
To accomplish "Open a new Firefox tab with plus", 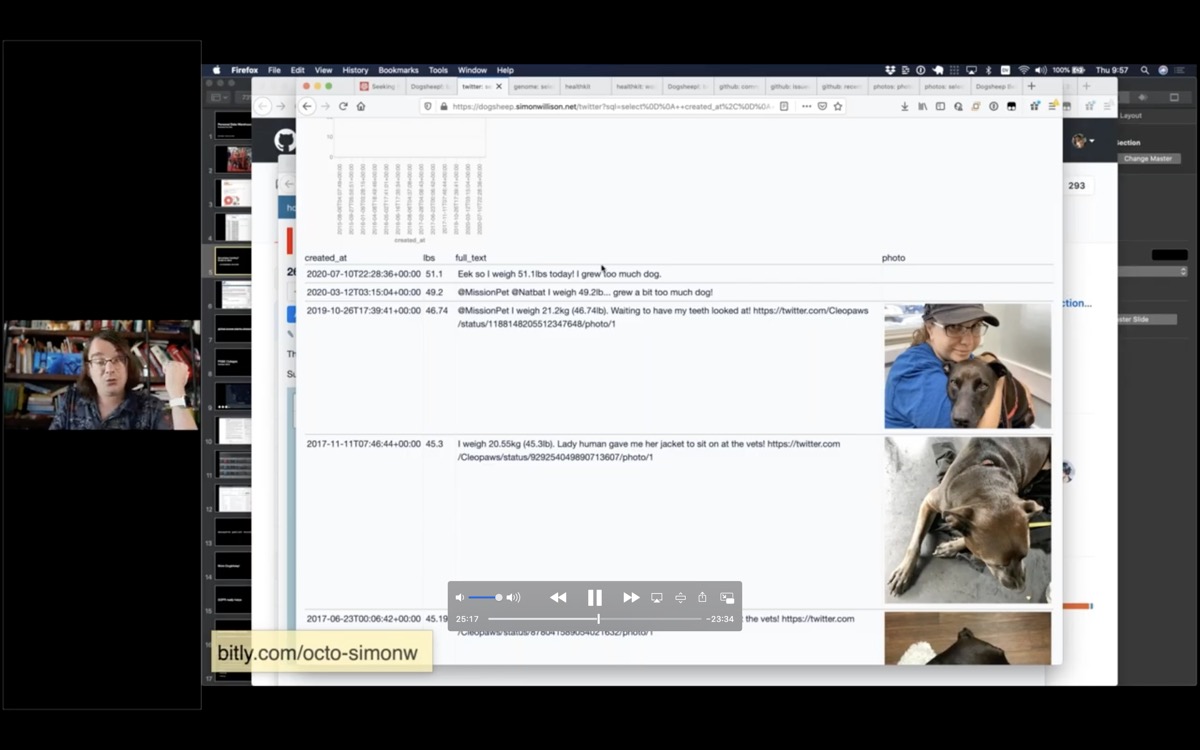I will (x=1032, y=87).
